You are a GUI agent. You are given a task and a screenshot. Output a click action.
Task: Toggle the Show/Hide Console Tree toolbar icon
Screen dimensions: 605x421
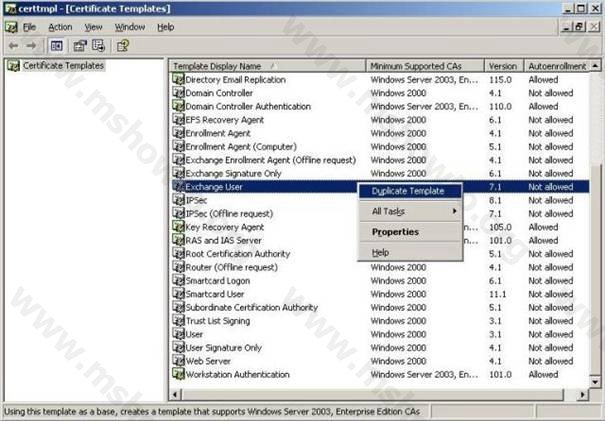pos(57,46)
